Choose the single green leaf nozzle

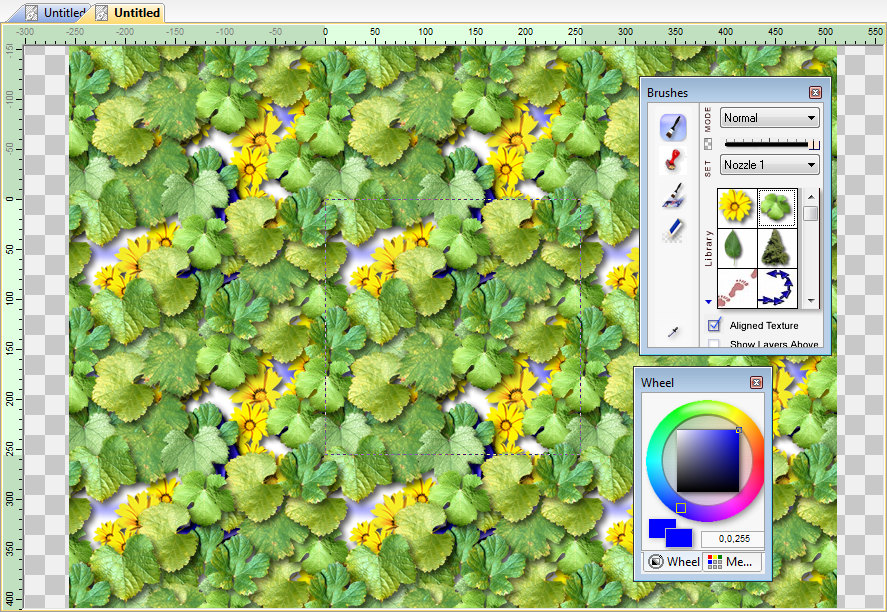click(737, 248)
